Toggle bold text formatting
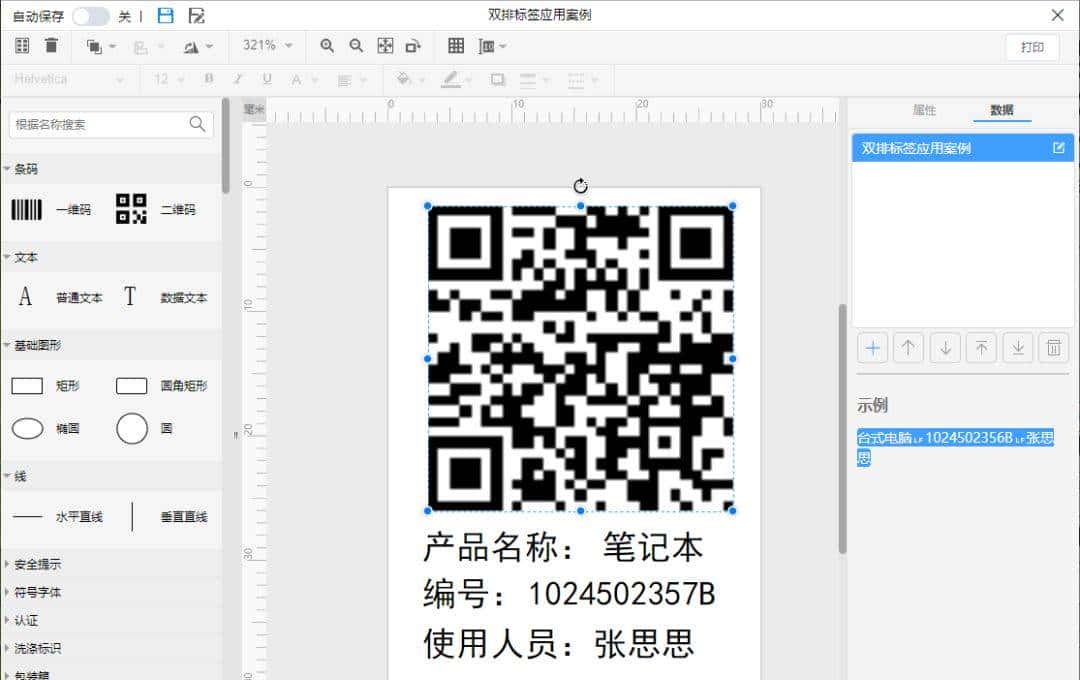 click(x=208, y=79)
